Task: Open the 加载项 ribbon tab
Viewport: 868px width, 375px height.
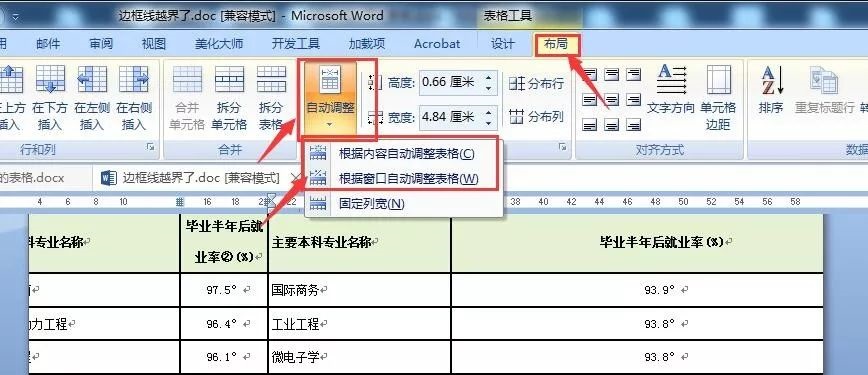Action: tap(367, 44)
